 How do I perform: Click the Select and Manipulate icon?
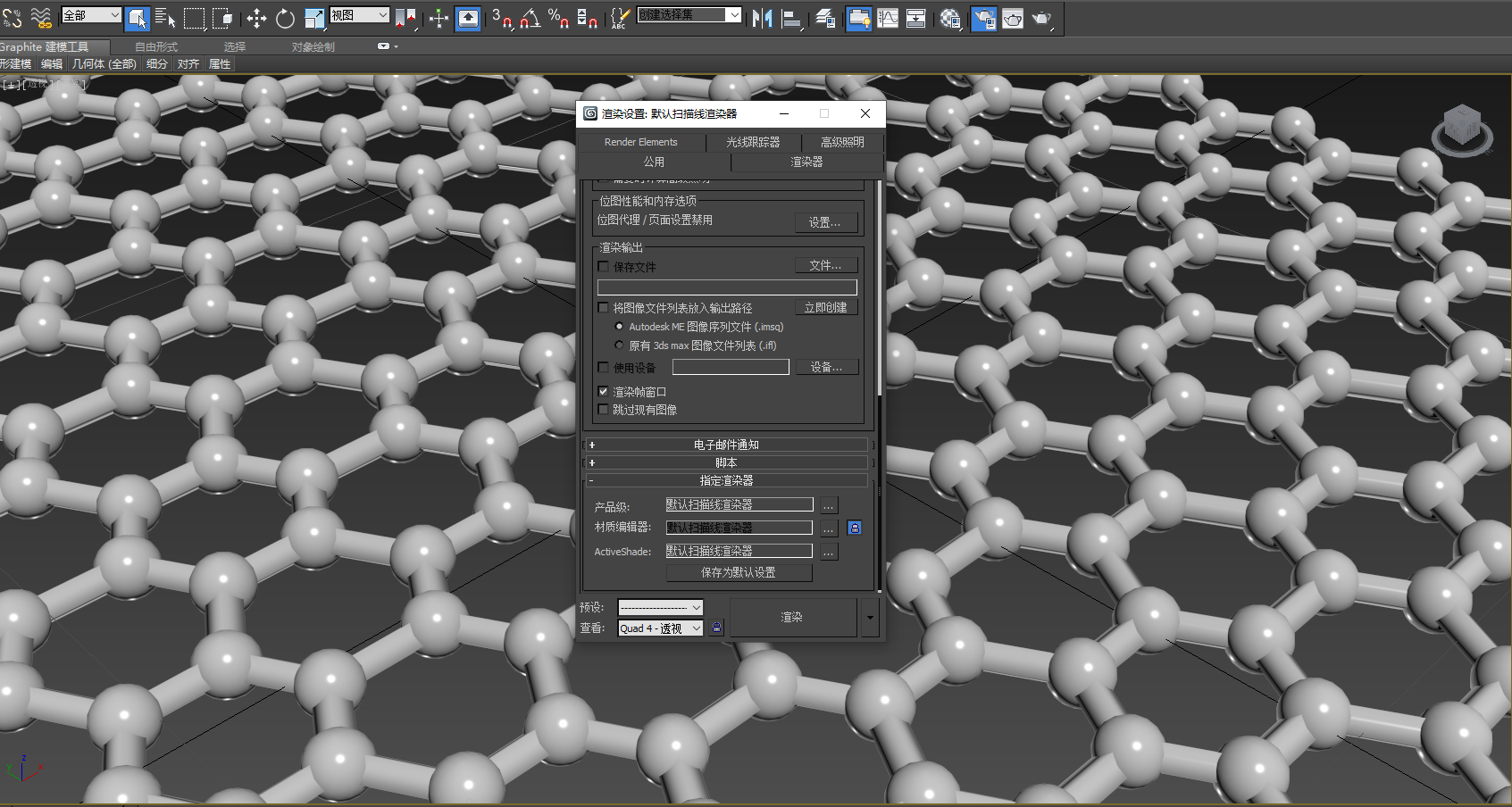(439, 18)
